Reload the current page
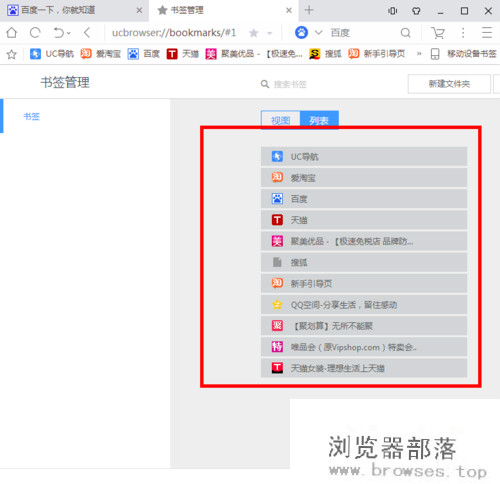This screenshot has height=484, width=500. click(x=35, y=33)
